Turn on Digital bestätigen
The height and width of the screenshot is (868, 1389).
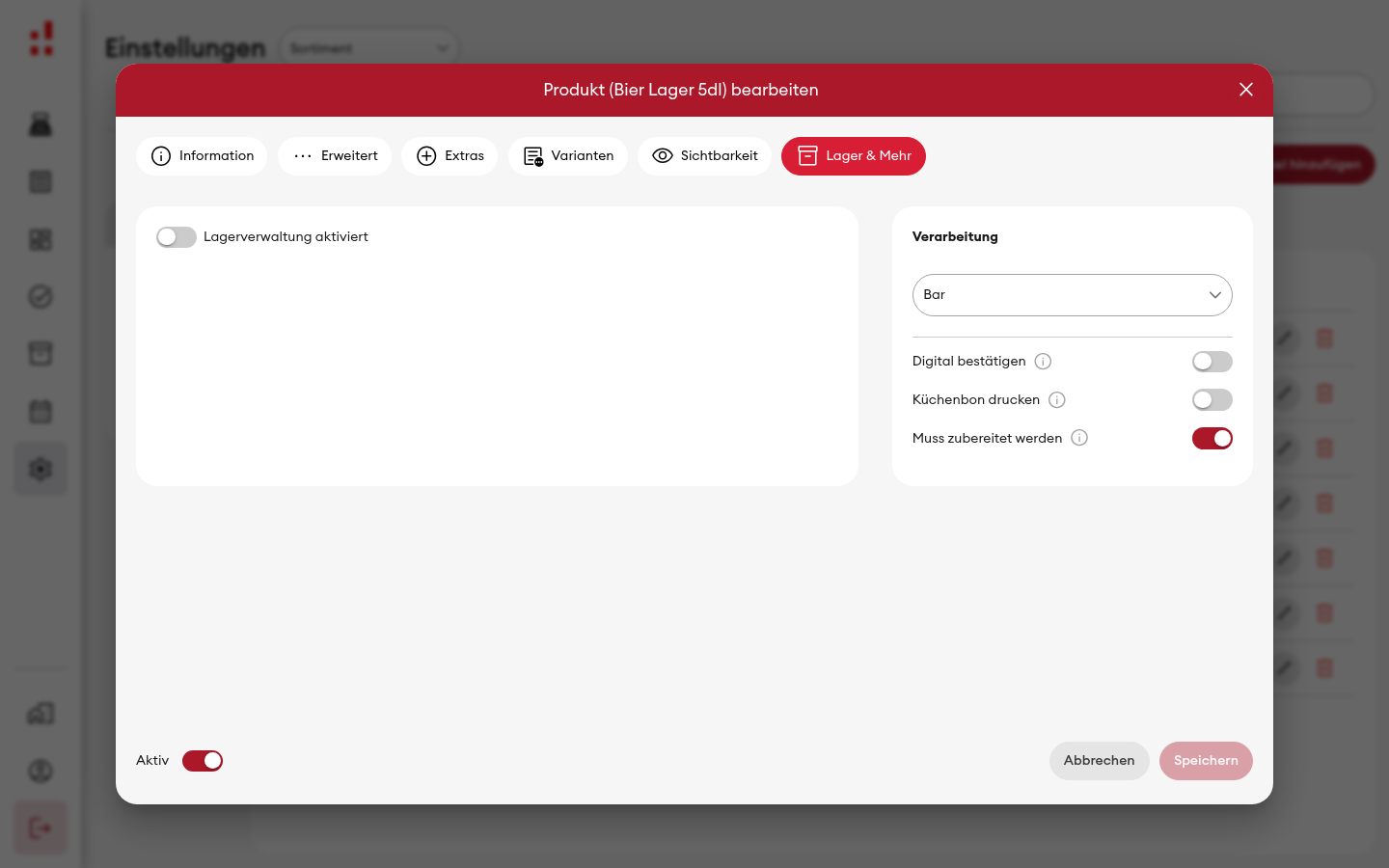pyautogui.click(x=1212, y=362)
